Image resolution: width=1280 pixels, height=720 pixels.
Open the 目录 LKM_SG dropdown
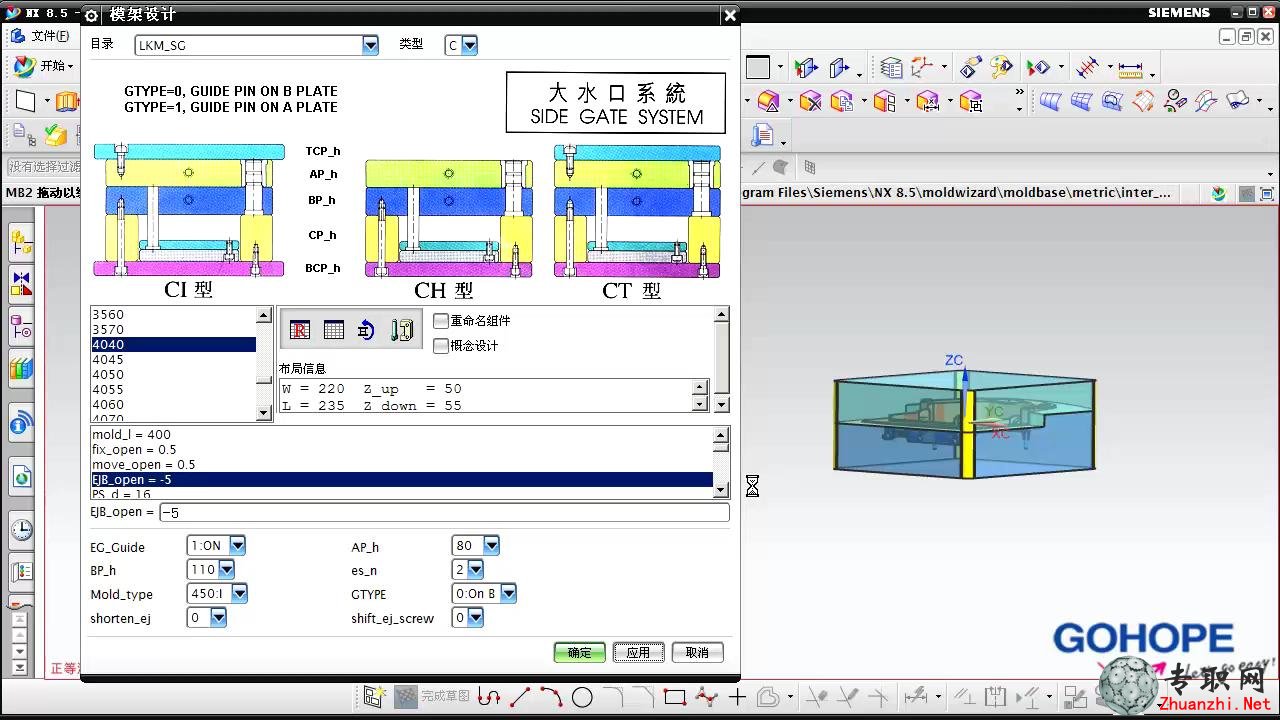(371, 45)
